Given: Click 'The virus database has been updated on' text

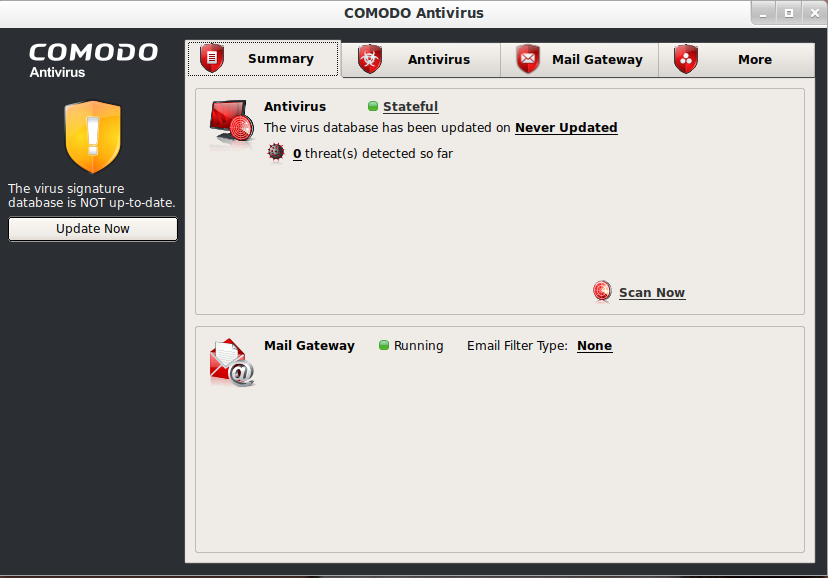Looking at the screenshot, I should (x=387, y=128).
